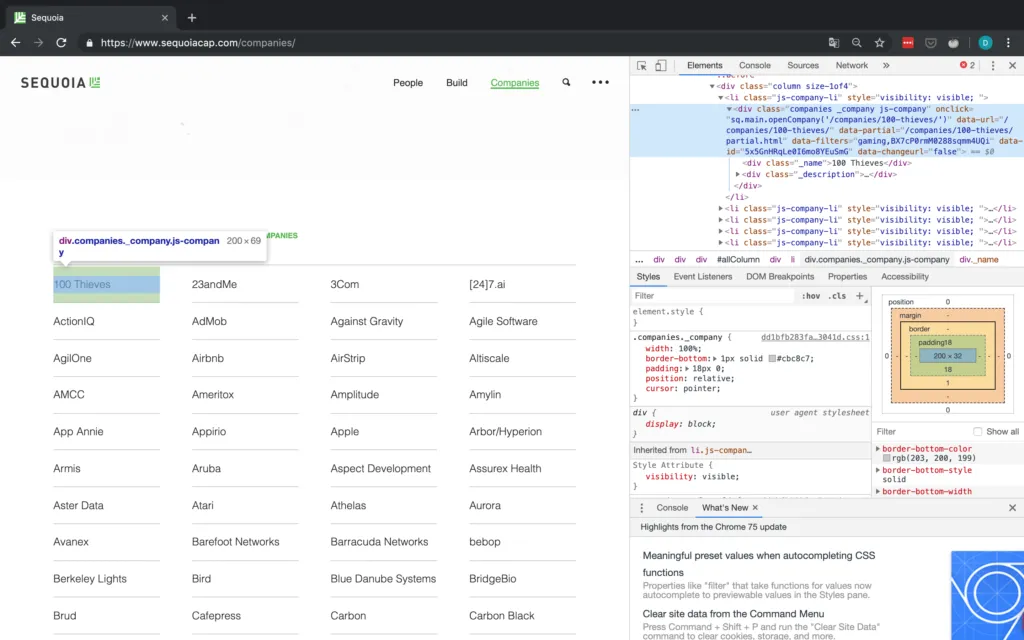
Task: Select #allColumn in breadcrumb
Action: click(738, 259)
